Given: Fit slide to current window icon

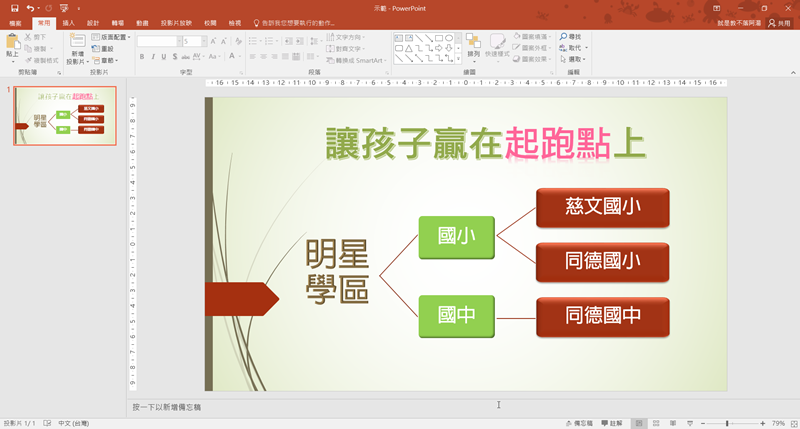Looking at the screenshot, I should (x=794, y=423).
